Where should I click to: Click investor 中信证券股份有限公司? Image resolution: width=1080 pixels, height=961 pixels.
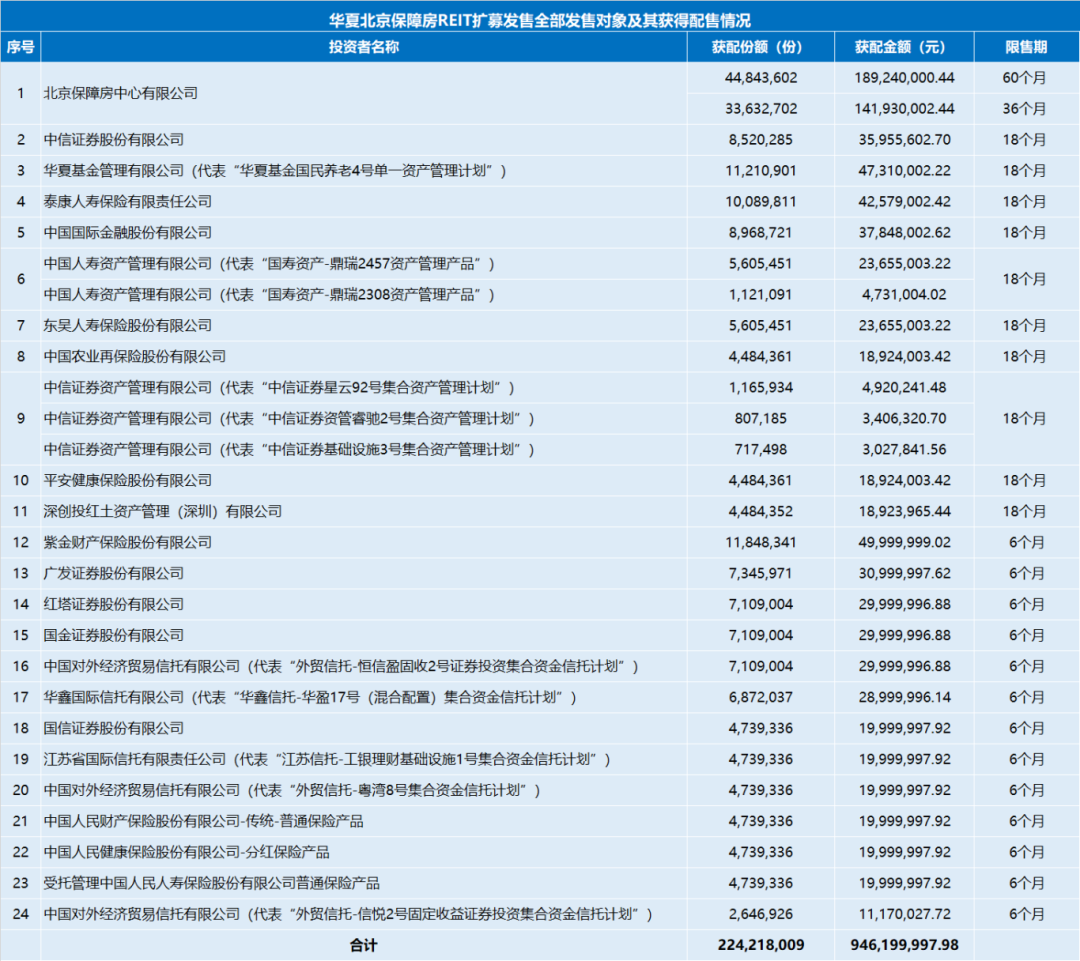114,140
